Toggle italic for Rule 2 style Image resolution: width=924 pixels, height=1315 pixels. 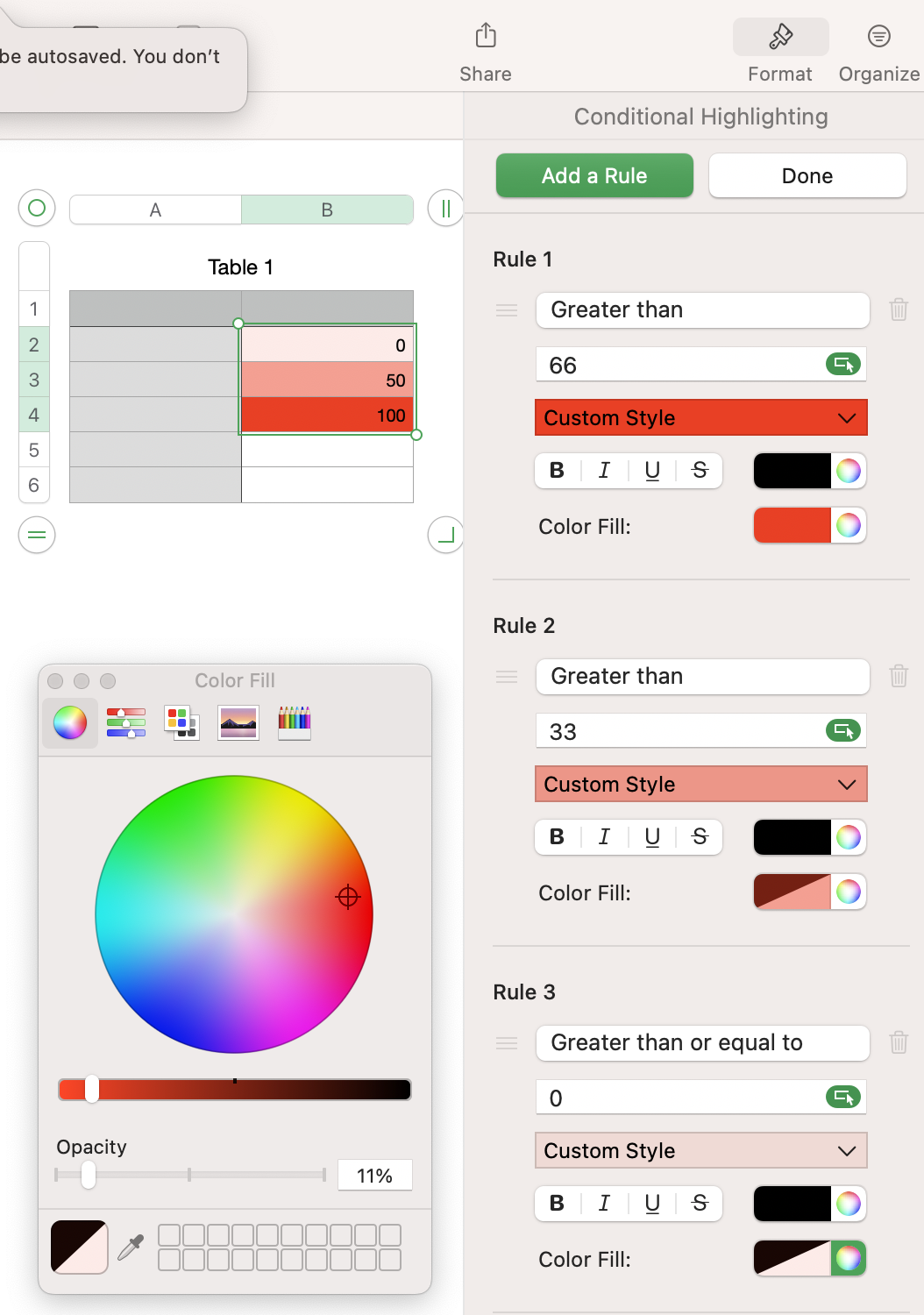pos(604,837)
